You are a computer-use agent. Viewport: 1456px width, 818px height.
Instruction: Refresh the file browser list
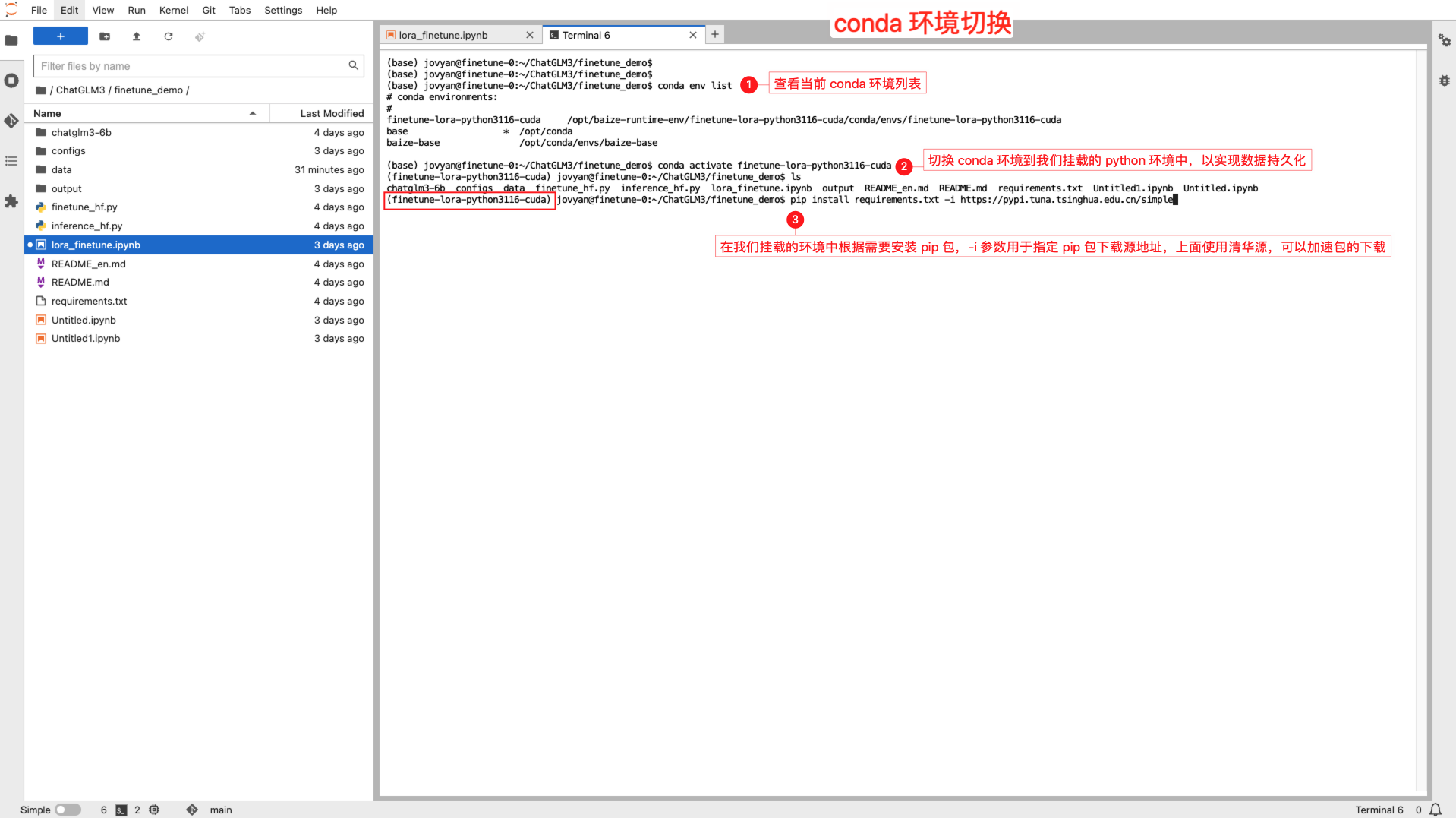pos(169,36)
